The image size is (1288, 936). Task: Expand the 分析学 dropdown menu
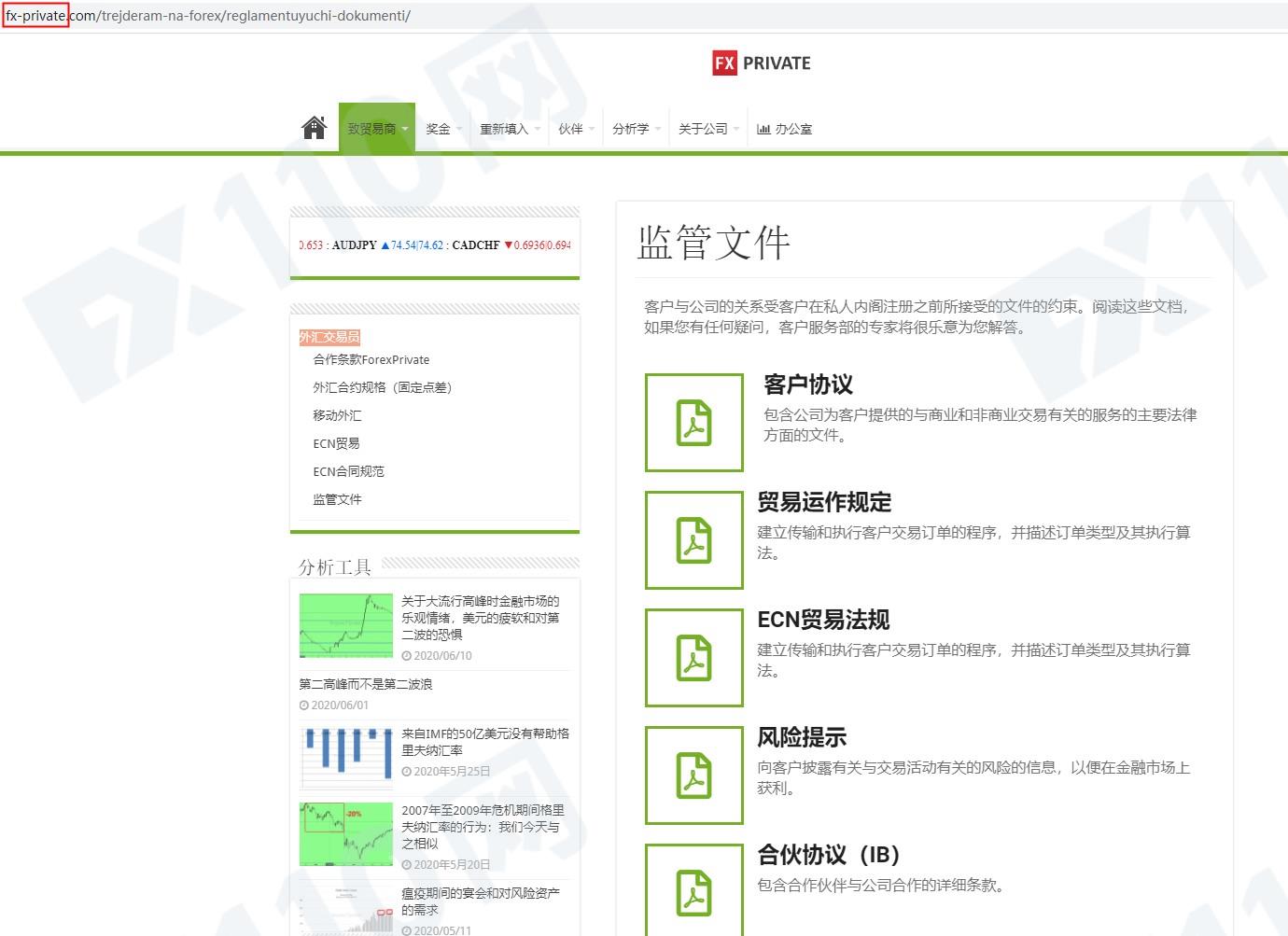pos(637,129)
